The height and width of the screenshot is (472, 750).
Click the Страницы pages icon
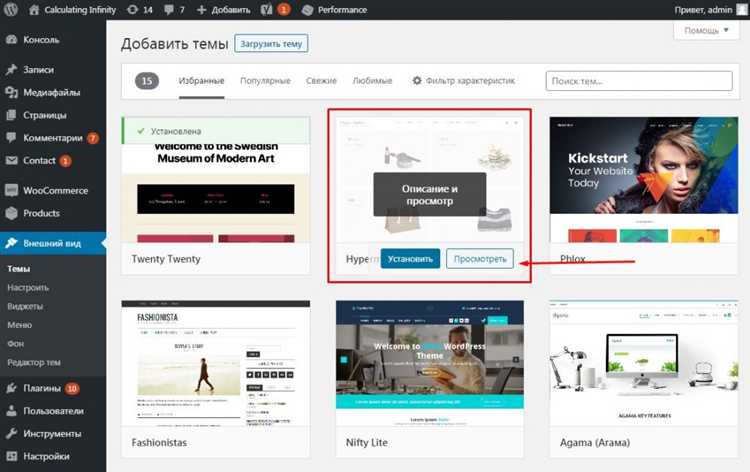pos(11,115)
